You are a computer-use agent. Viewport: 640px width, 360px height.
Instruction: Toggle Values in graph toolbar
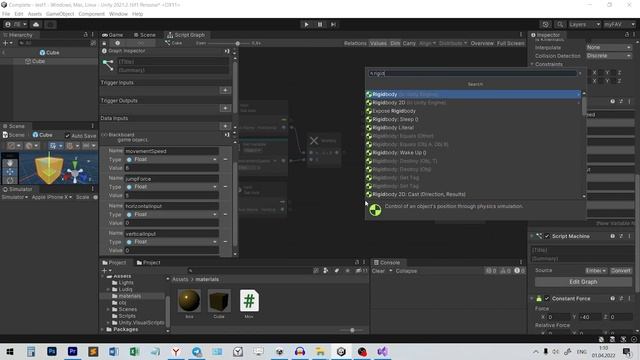[378, 43]
